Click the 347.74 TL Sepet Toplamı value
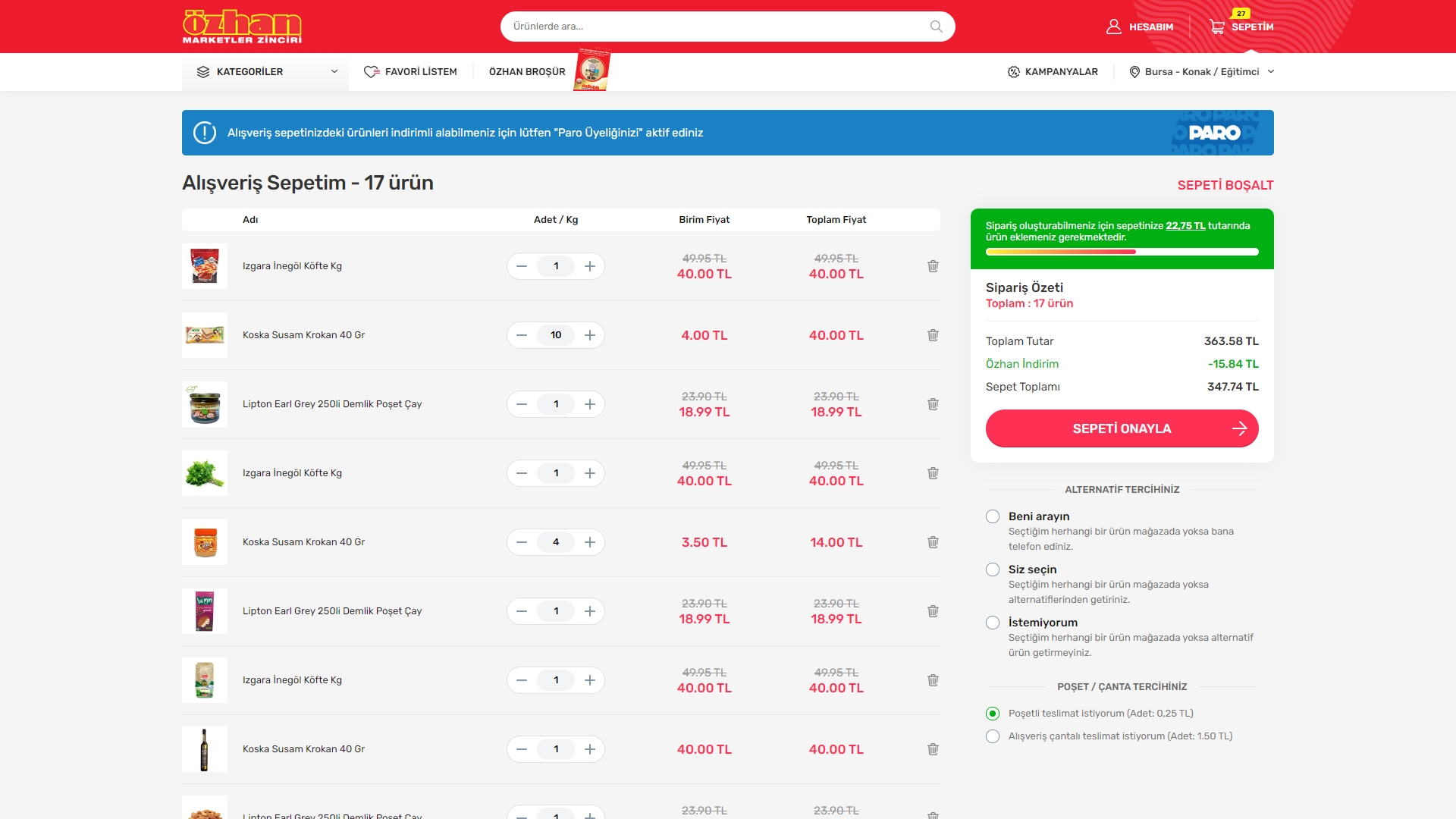This screenshot has width=1456, height=819. 1232,387
